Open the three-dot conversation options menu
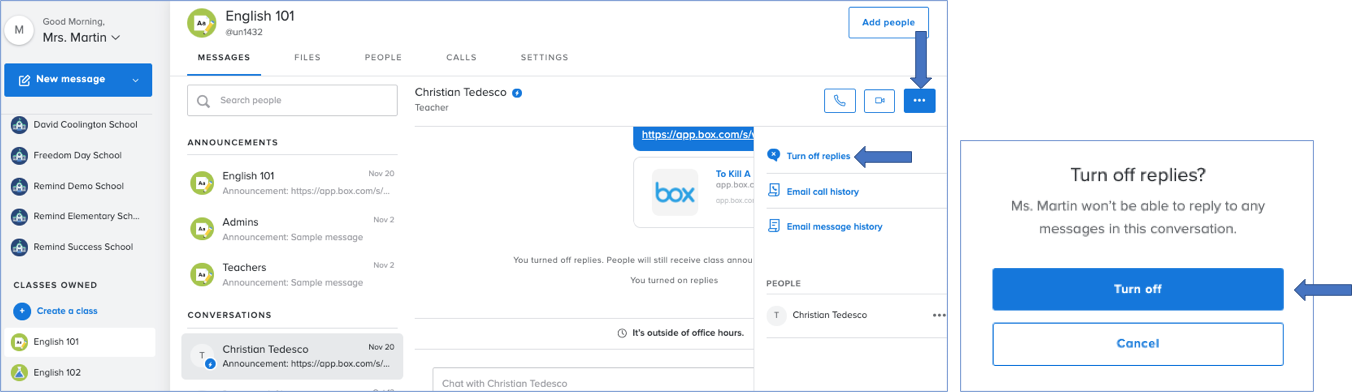Viewport: 1352px width, 392px height. click(919, 100)
